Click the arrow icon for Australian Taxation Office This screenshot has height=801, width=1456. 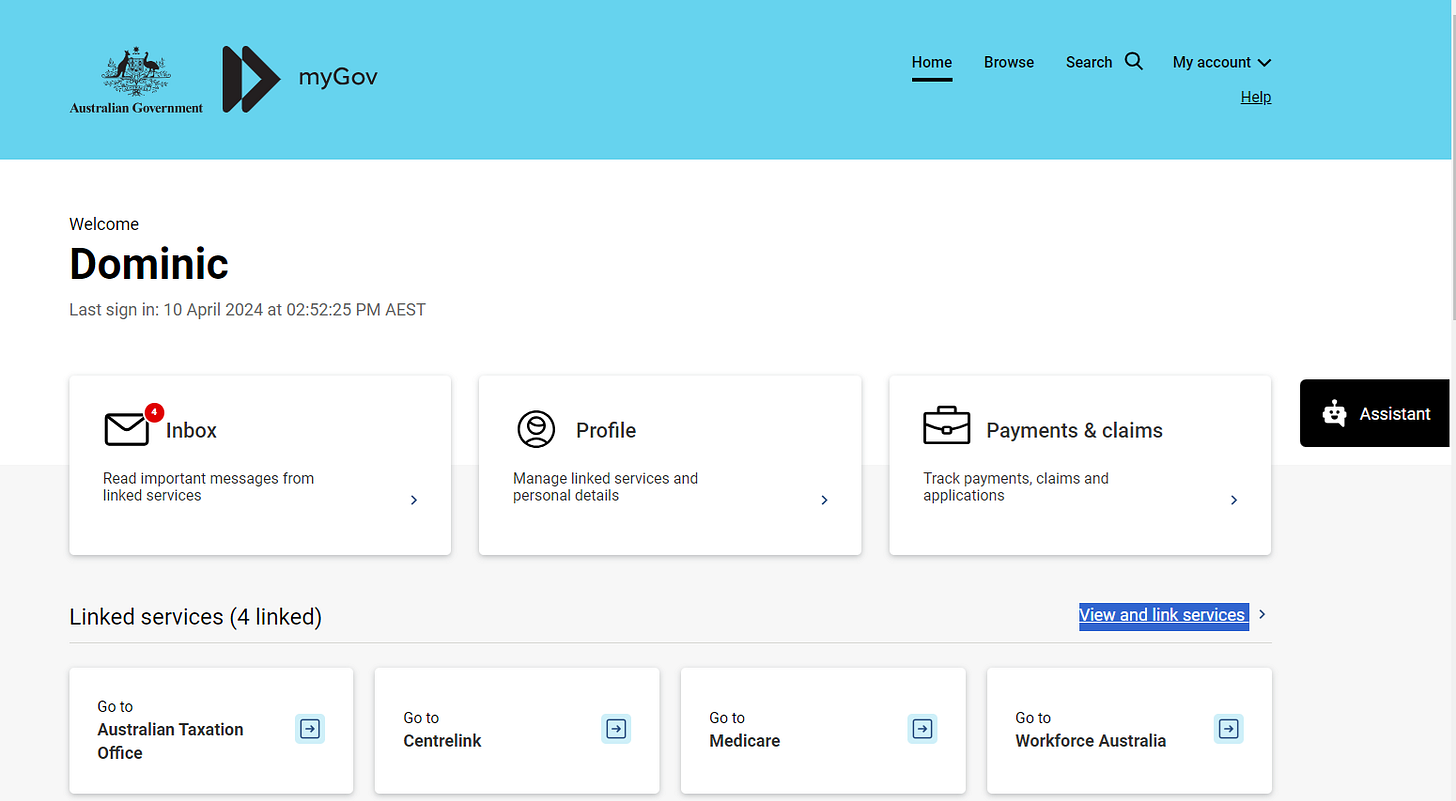pos(310,728)
